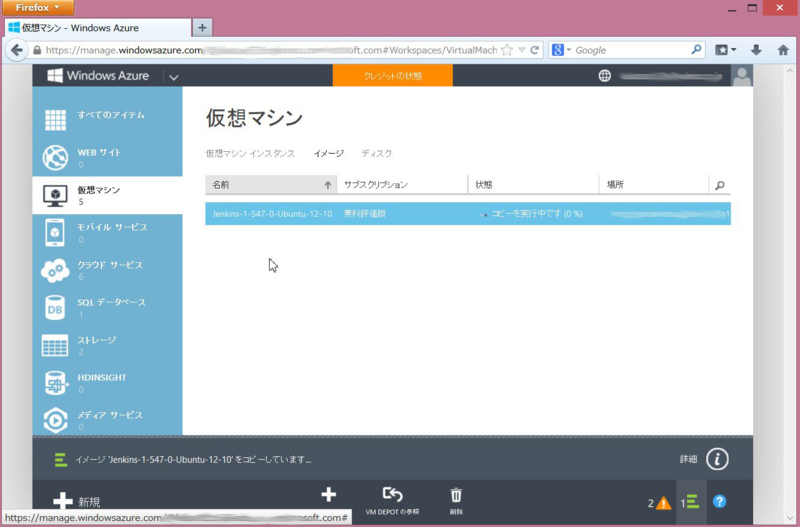The height and width of the screenshot is (527, 800).
Task: Click the Firefox home icon
Action: click(783, 50)
